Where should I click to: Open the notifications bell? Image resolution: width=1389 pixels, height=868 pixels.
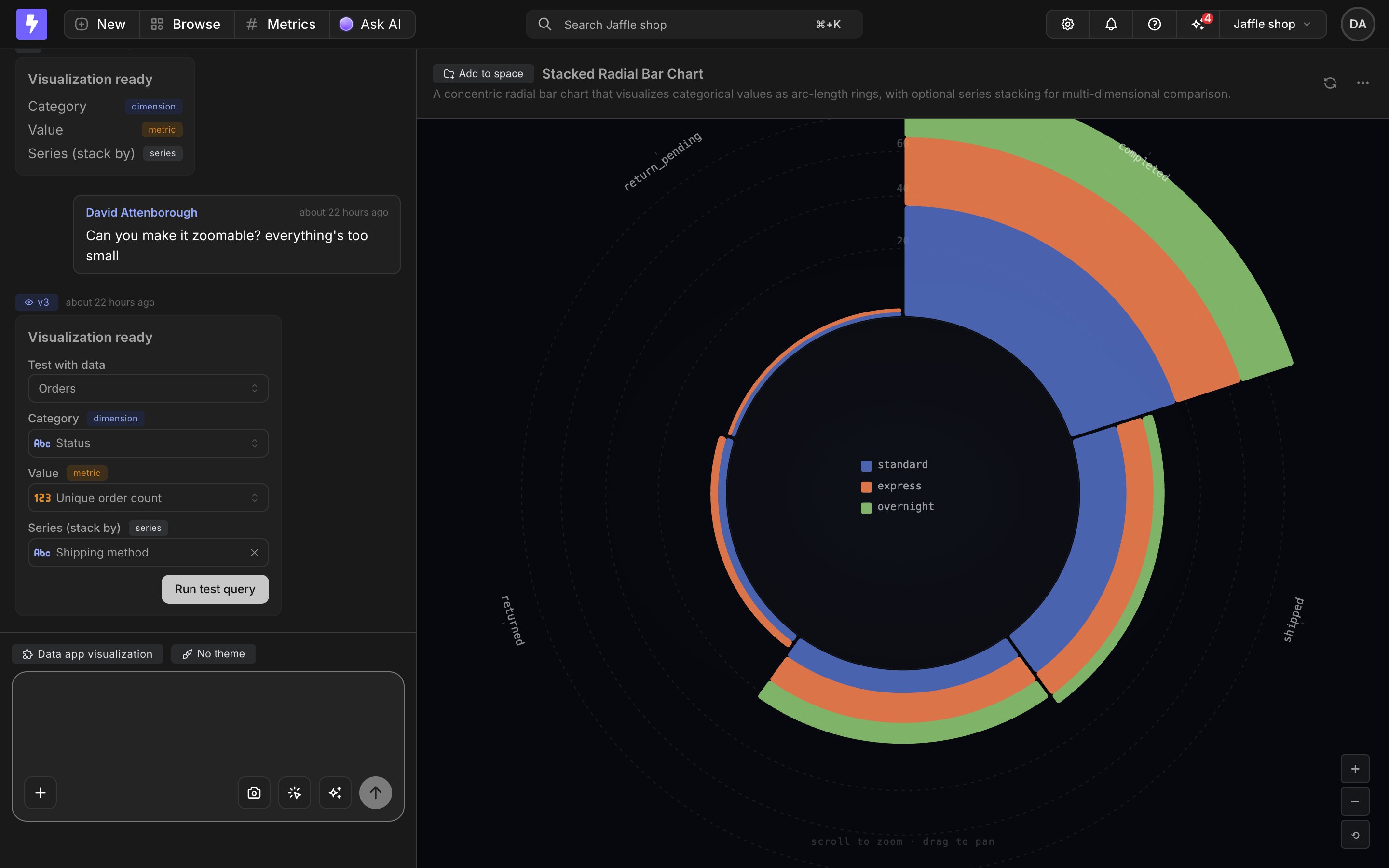(1111, 24)
